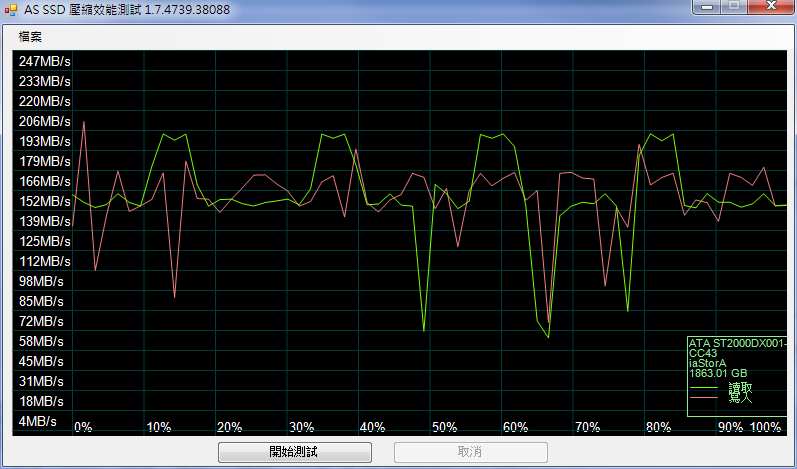The height and width of the screenshot is (469, 797).
Task: Click the 100% x-axis label
Action: (x=765, y=427)
